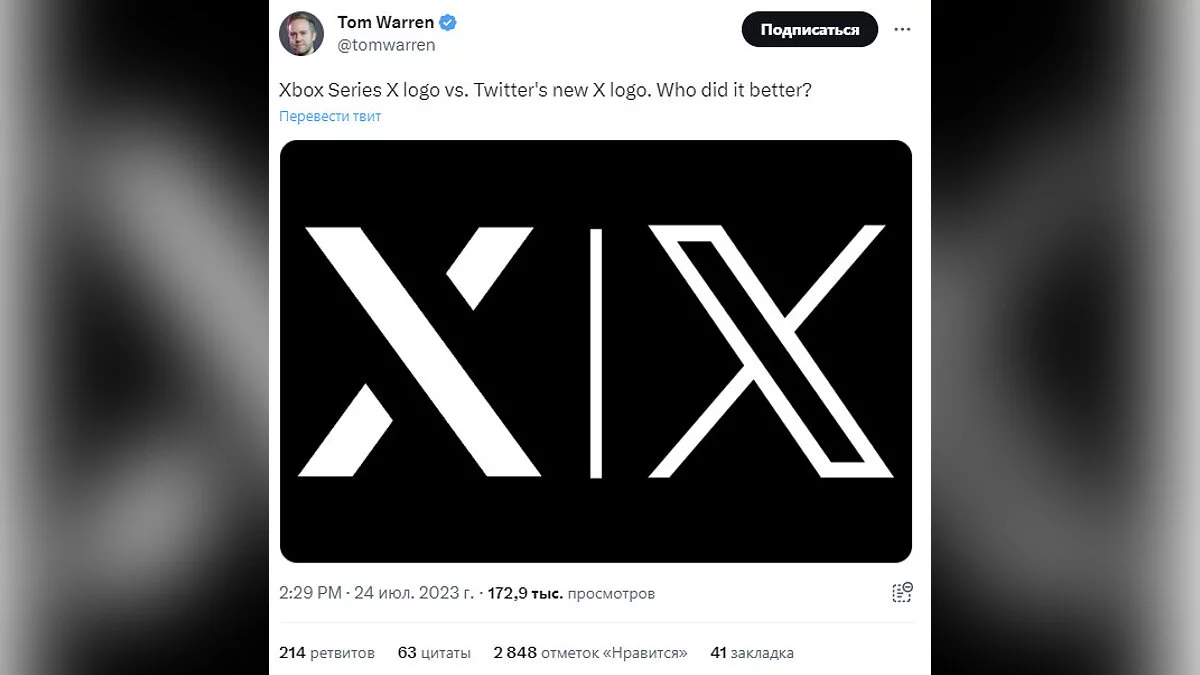
Task: Open the 2:29 PM timestamp link
Action: (310, 593)
